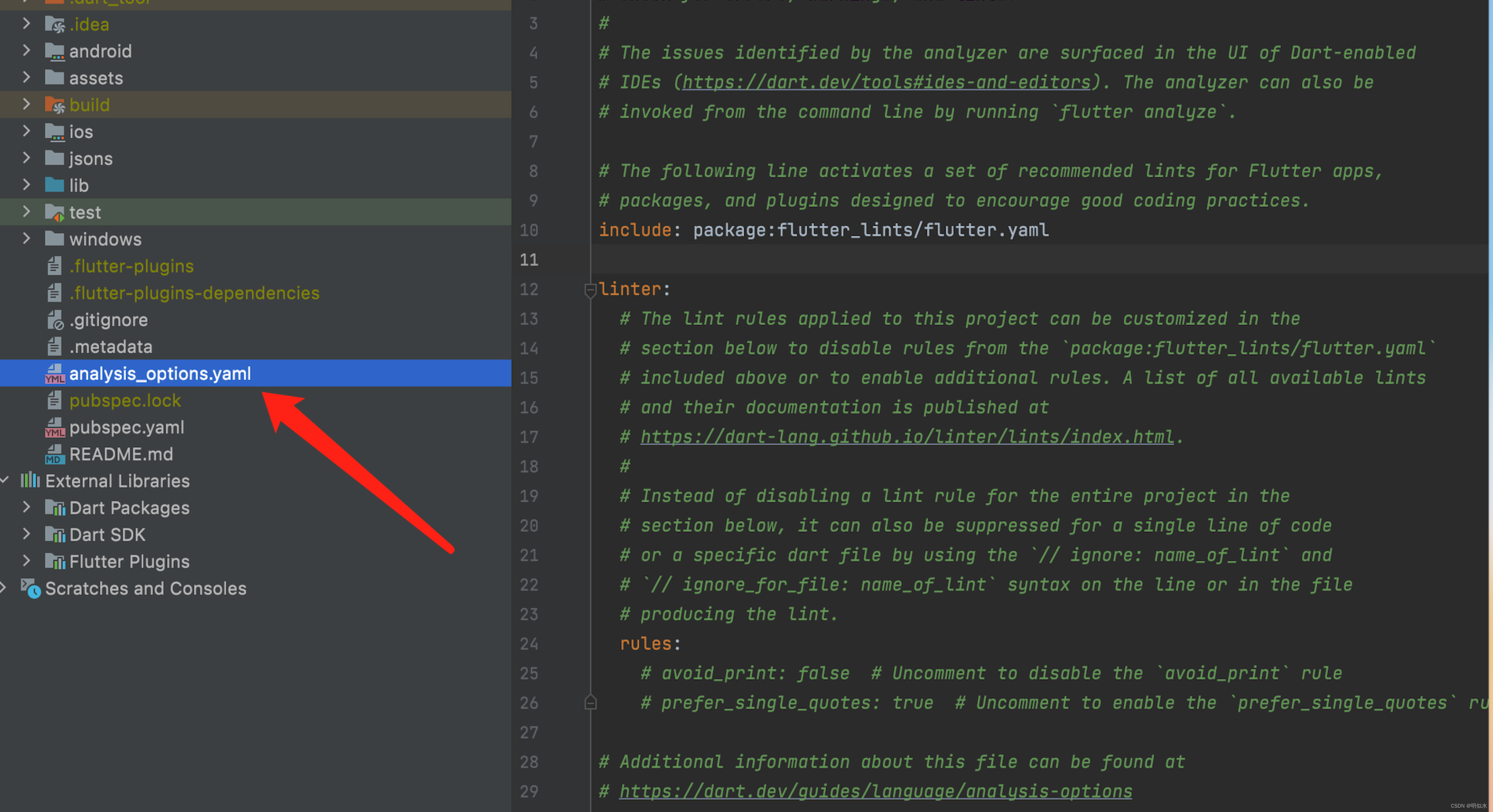Open the dart.dev tools ides-and-editors link
The height and width of the screenshot is (812, 1493).
point(886,83)
